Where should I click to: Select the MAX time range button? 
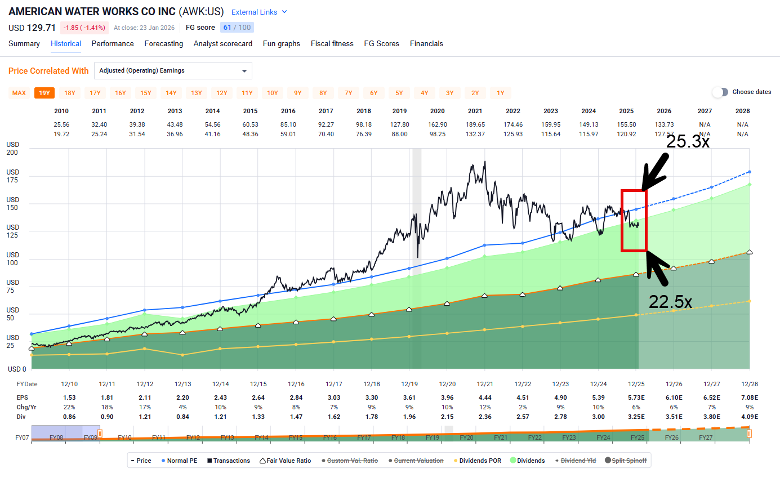pyautogui.click(x=19, y=92)
